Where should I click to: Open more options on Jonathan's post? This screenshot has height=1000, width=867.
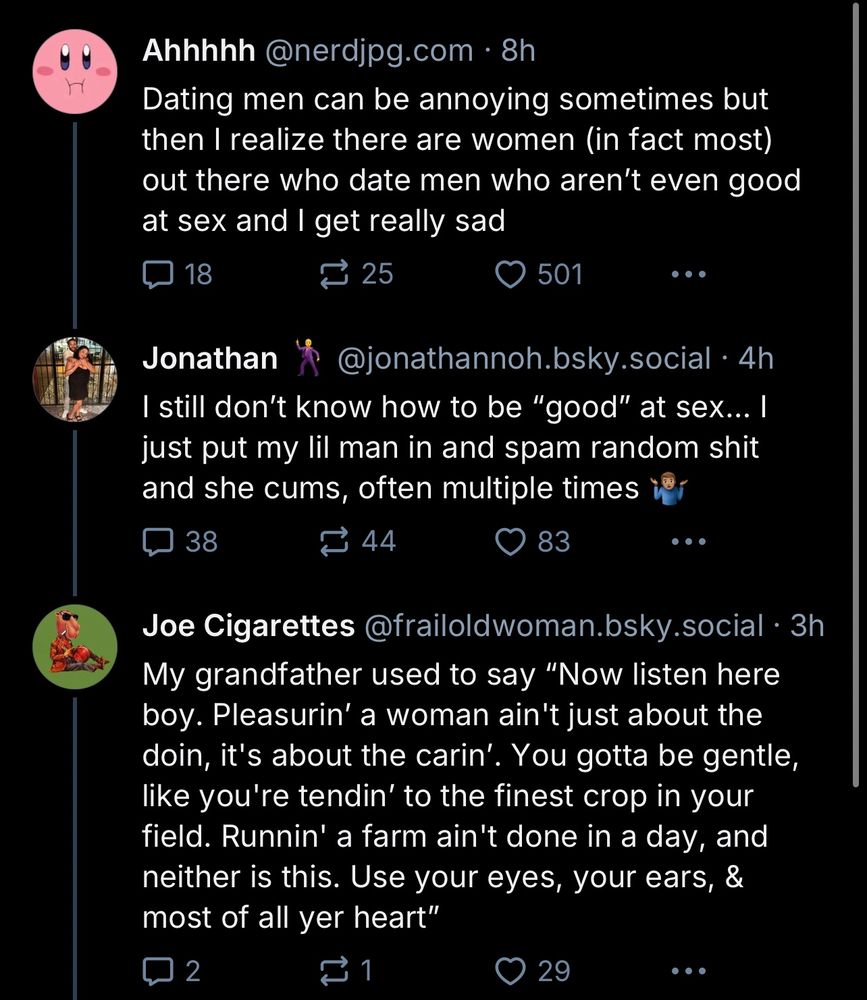tap(689, 542)
